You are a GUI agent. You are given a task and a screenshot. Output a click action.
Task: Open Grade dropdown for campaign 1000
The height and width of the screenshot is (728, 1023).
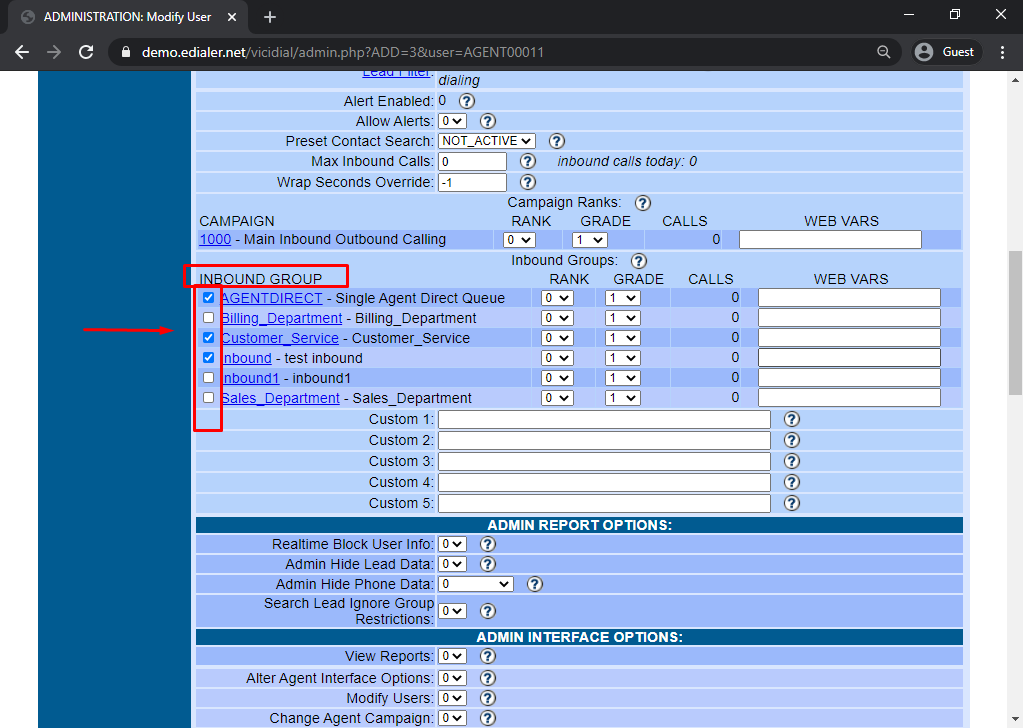point(590,240)
